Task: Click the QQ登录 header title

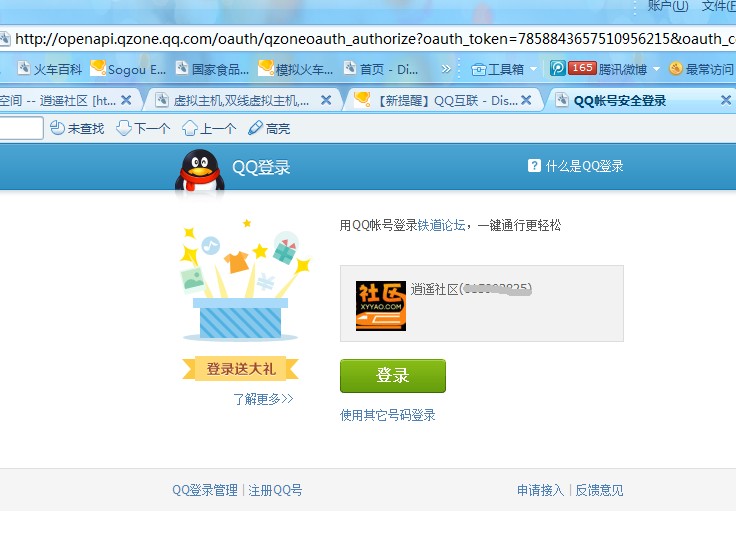Action: pyautogui.click(x=261, y=168)
